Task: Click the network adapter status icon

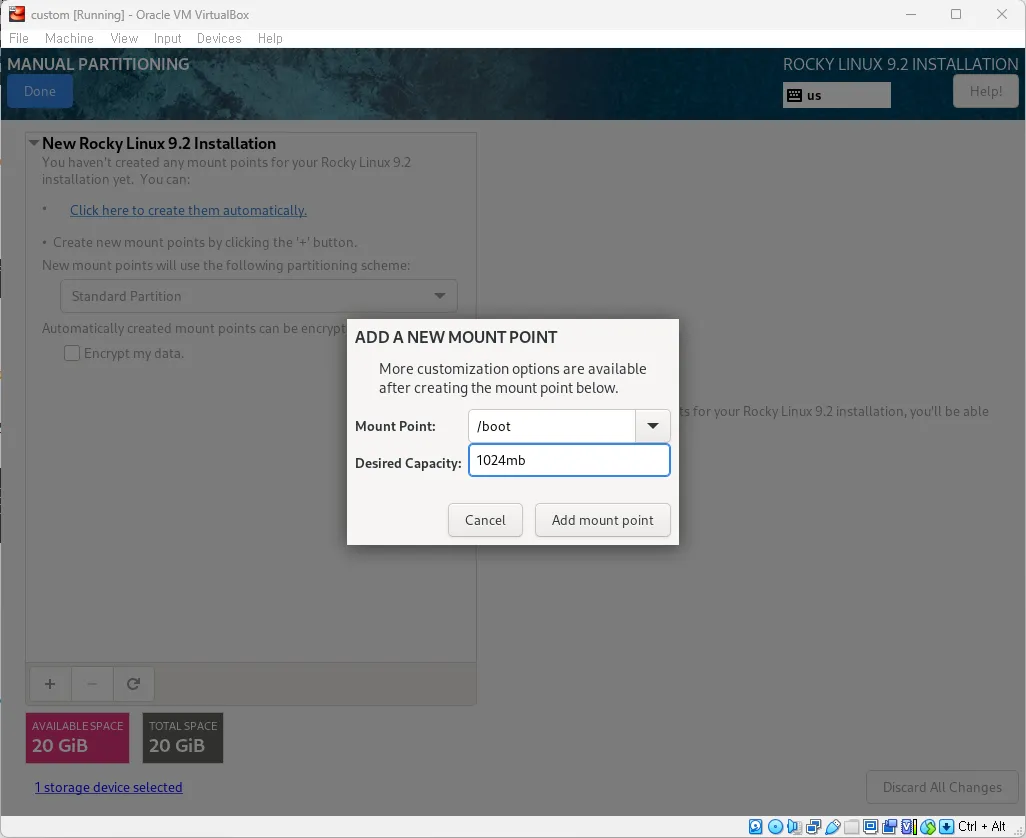Action: [x=813, y=826]
